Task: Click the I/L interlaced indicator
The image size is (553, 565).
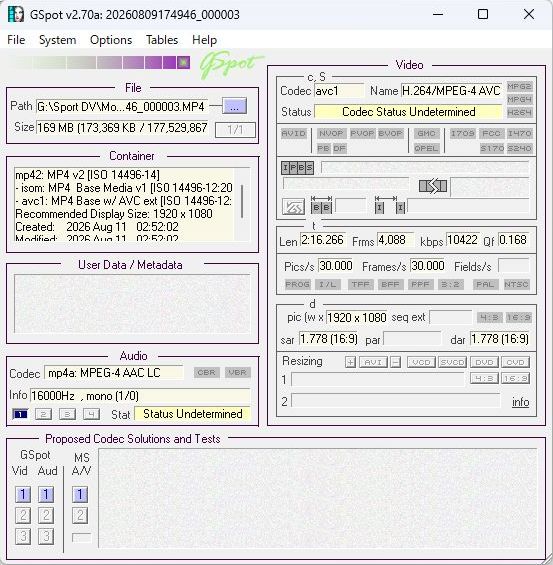Action: (x=327, y=284)
